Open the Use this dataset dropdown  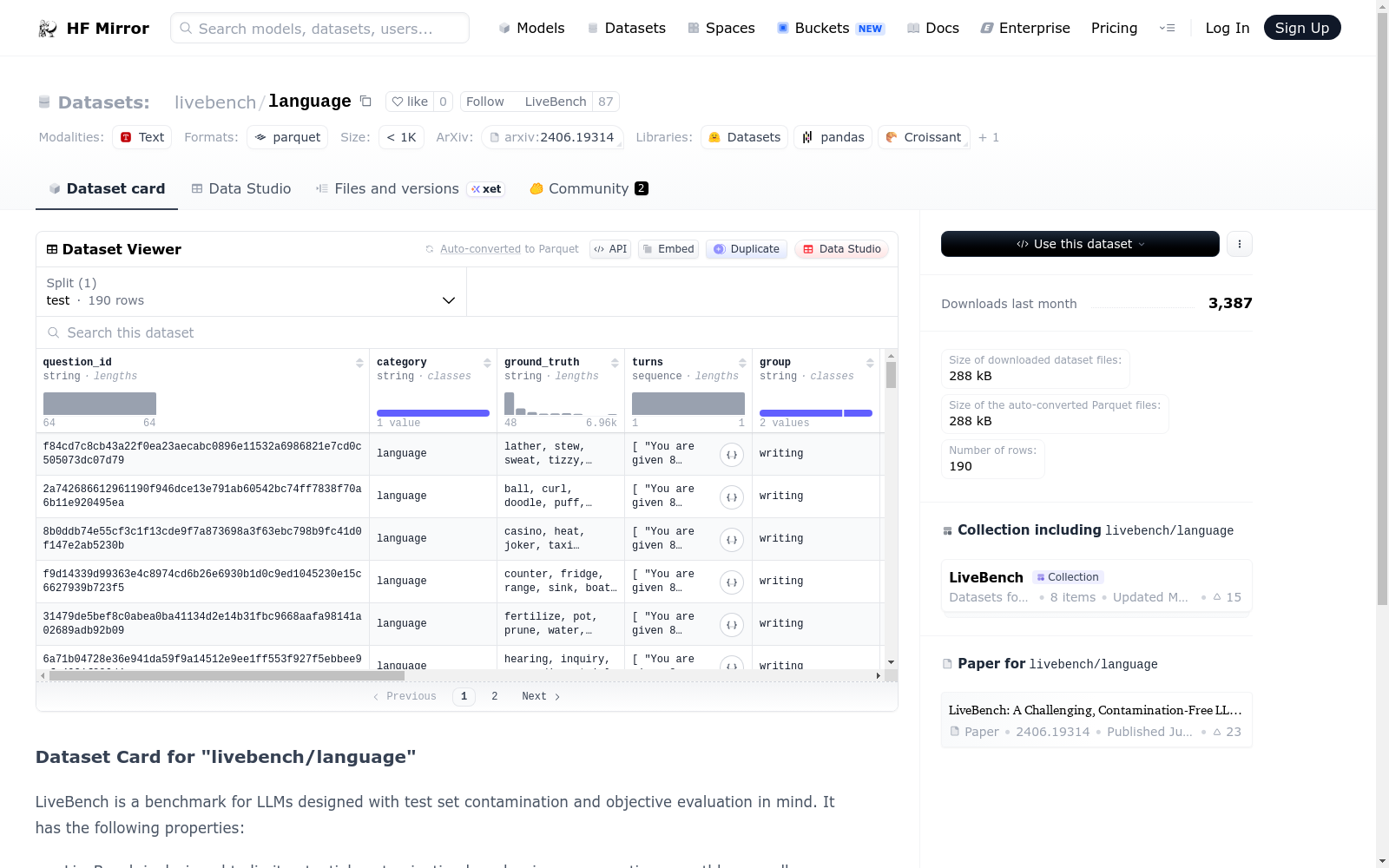tap(1080, 244)
